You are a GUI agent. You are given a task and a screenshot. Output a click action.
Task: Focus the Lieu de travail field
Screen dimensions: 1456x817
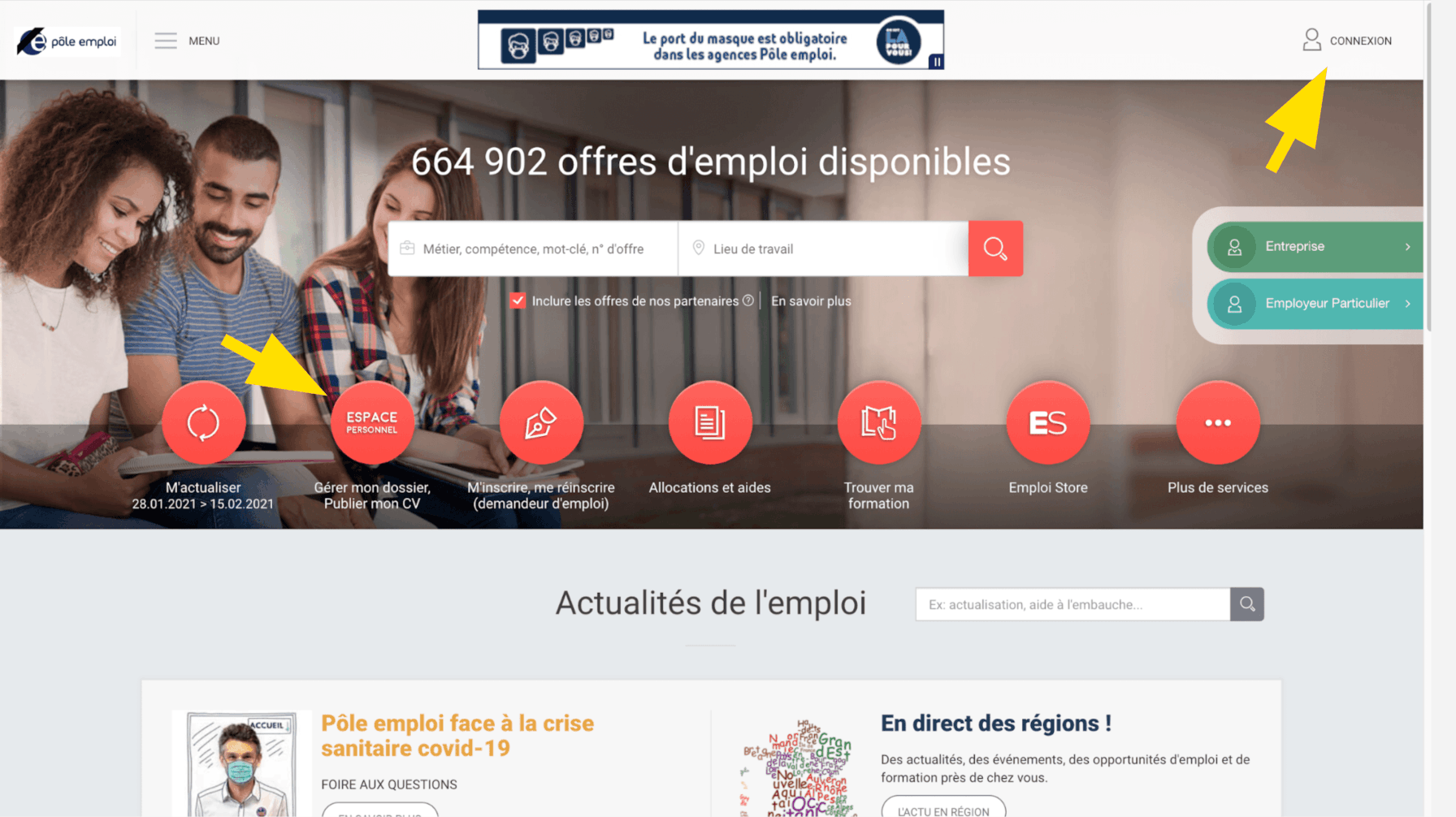click(823, 249)
